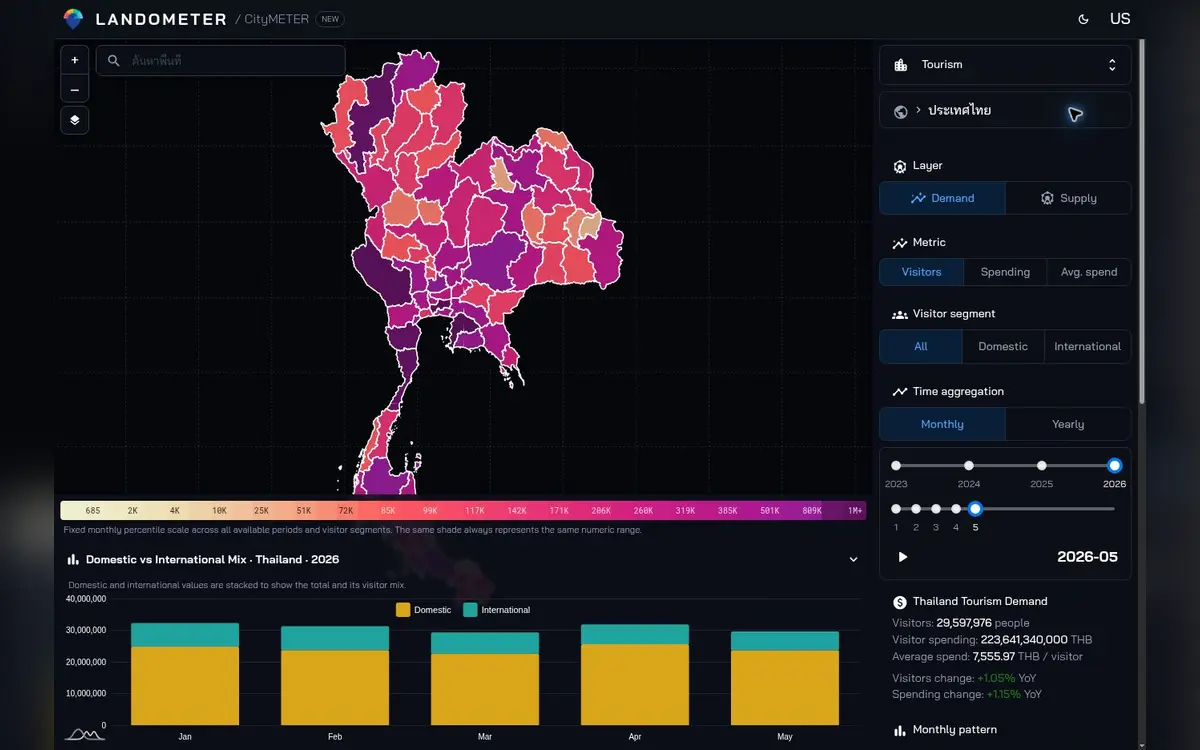Focus the area search input field
1200x750 pixels.
pos(221,61)
